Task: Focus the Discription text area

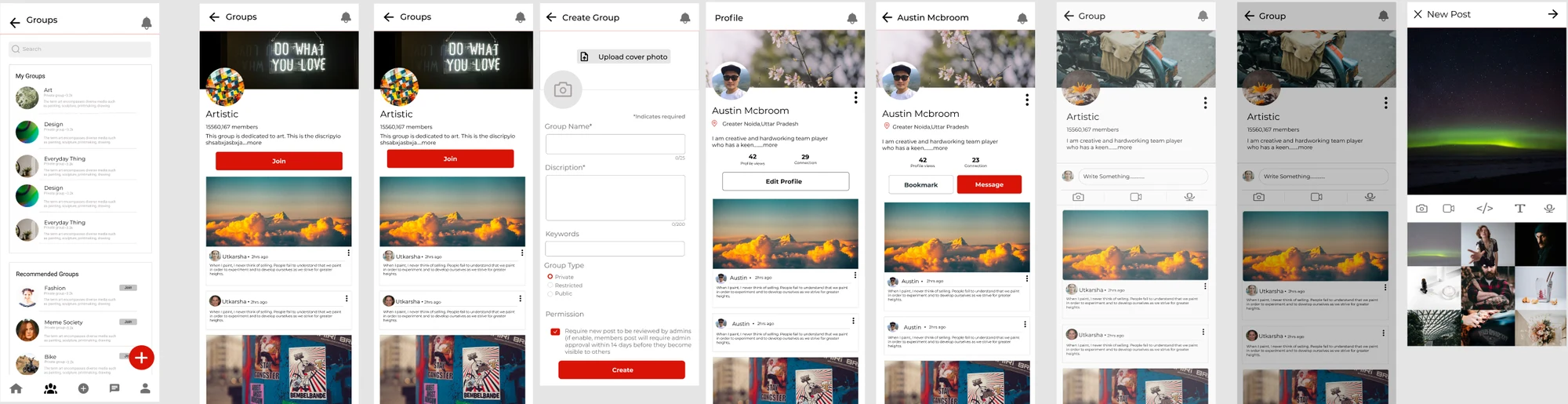Action: click(615, 198)
